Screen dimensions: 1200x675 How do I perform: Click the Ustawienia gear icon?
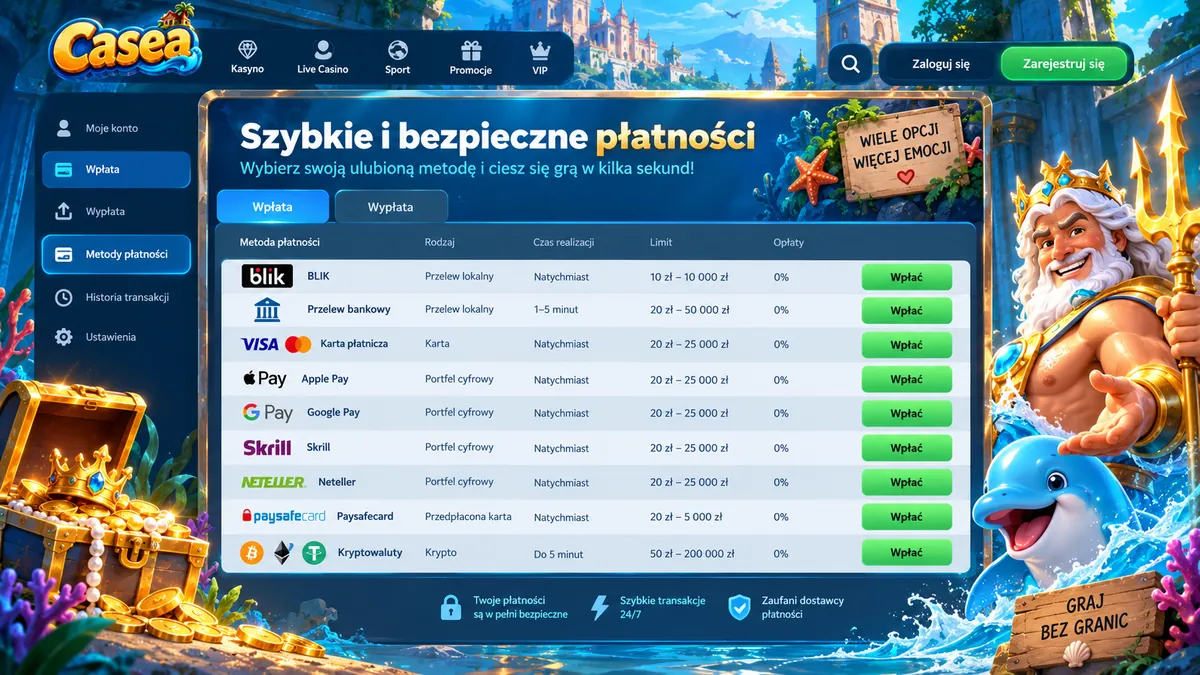tap(64, 337)
